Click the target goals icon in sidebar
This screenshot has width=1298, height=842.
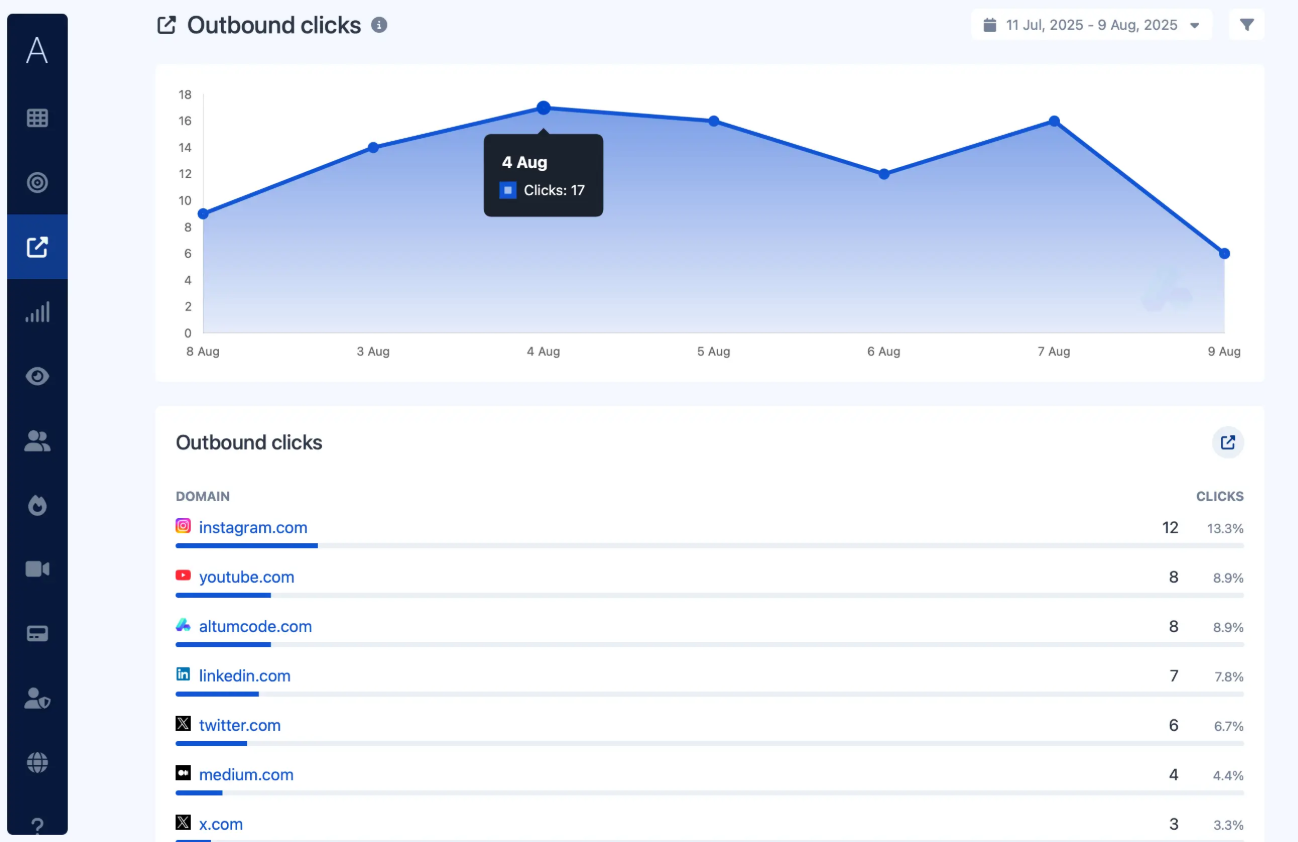[x=37, y=182]
